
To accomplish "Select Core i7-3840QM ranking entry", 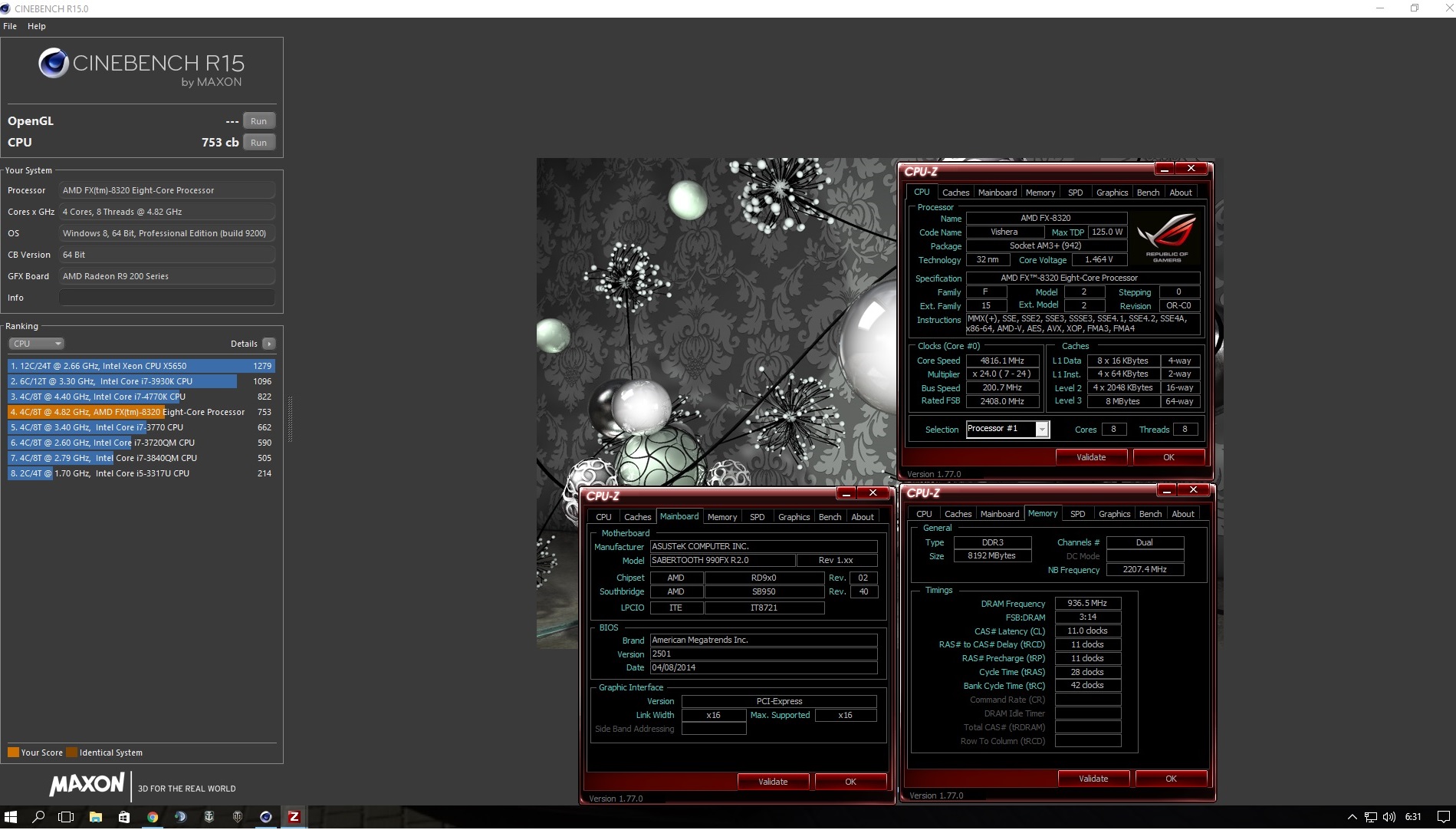I will pos(141,458).
